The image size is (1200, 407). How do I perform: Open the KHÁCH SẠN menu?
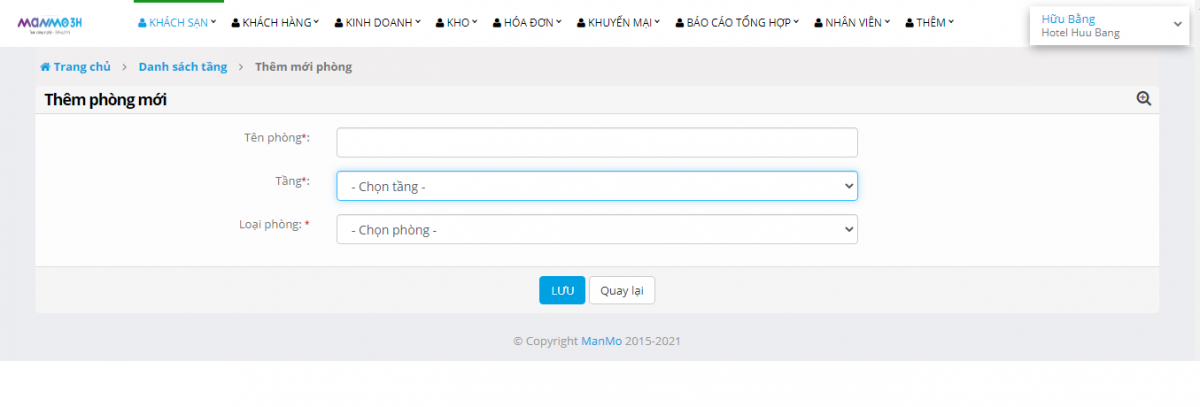(x=177, y=23)
